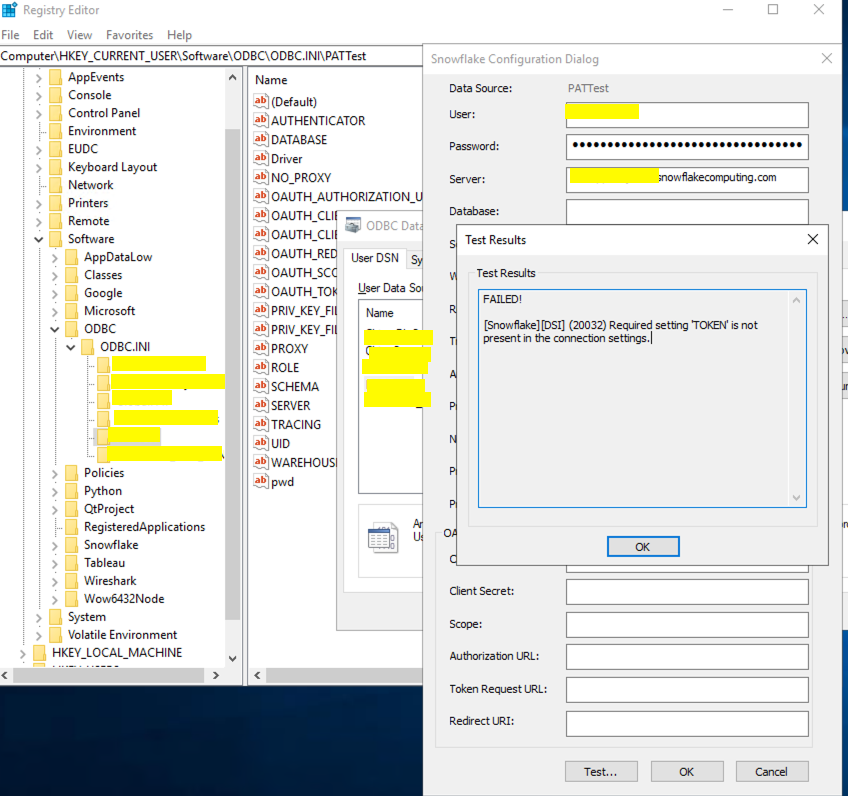The image size is (848, 796).
Task: Click the Wireshark folder icon in tree
Action: tap(70, 581)
